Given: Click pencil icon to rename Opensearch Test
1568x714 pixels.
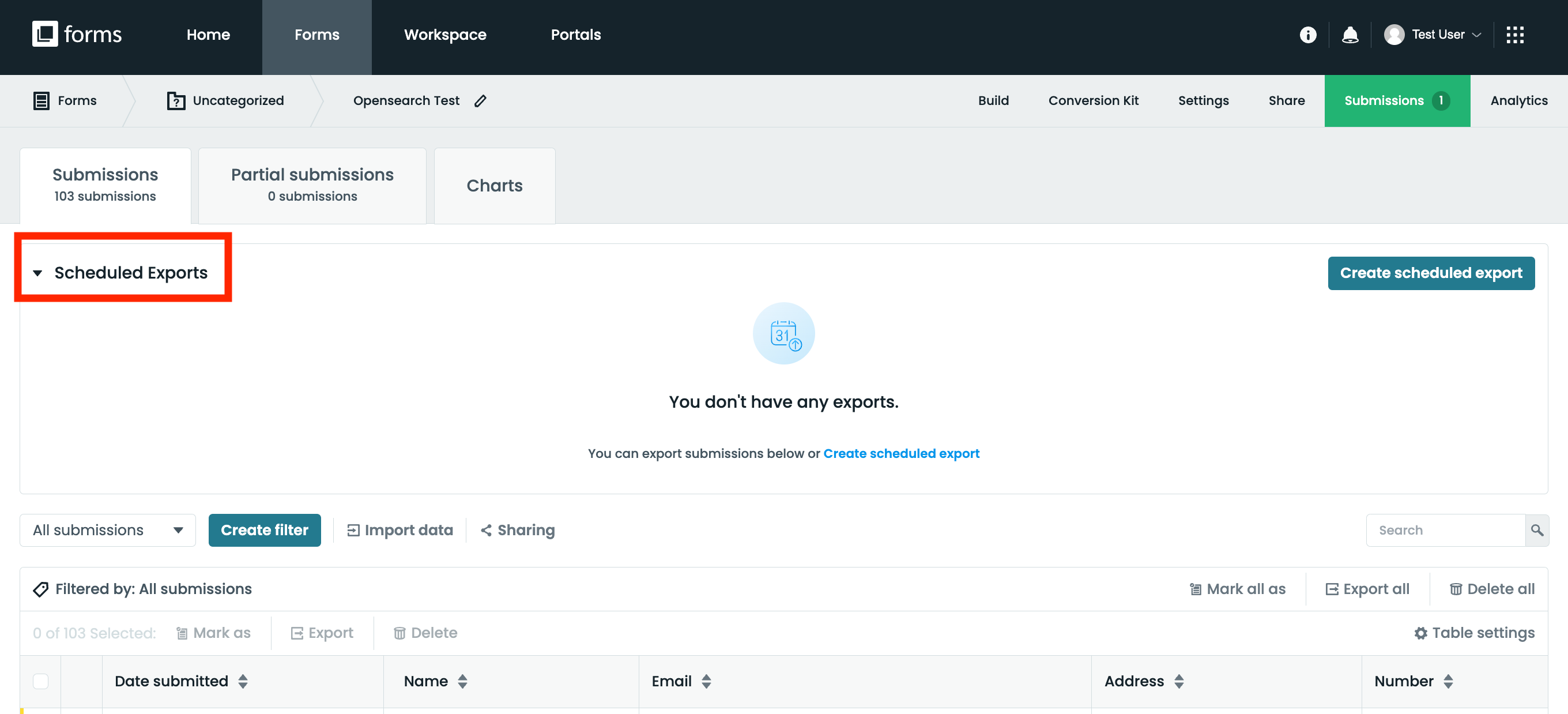Looking at the screenshot, I should pos(480,100).
